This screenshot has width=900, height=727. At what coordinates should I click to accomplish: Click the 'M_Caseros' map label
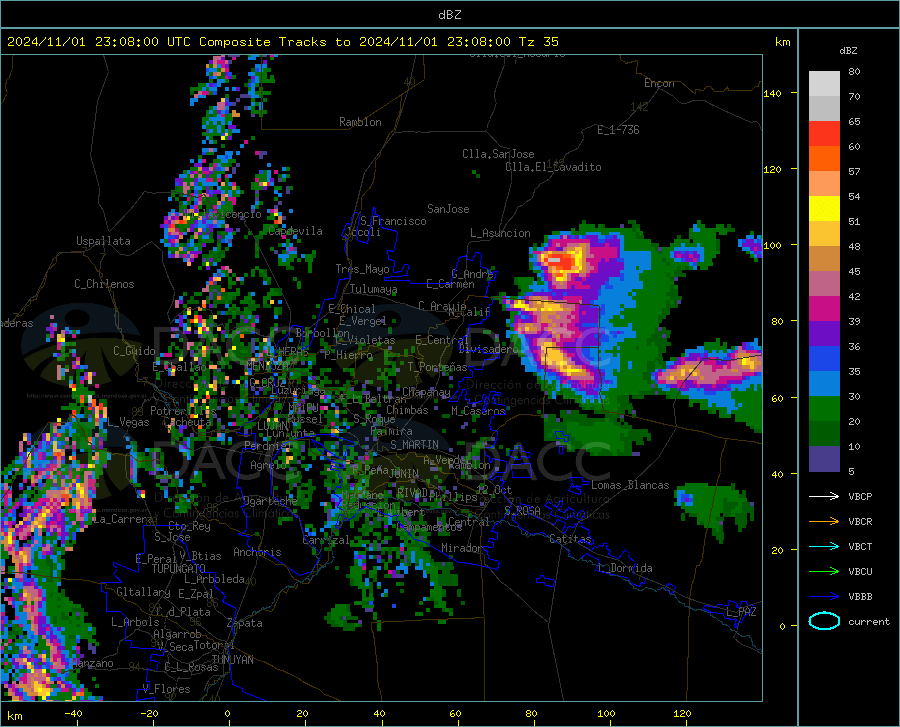[478, 410]
